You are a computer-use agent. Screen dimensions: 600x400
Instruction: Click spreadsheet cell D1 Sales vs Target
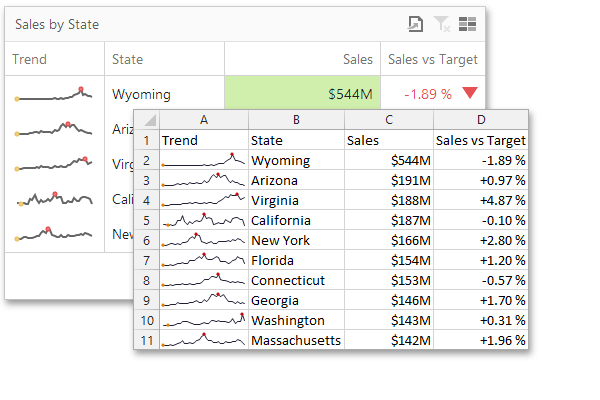pos(481,140)
